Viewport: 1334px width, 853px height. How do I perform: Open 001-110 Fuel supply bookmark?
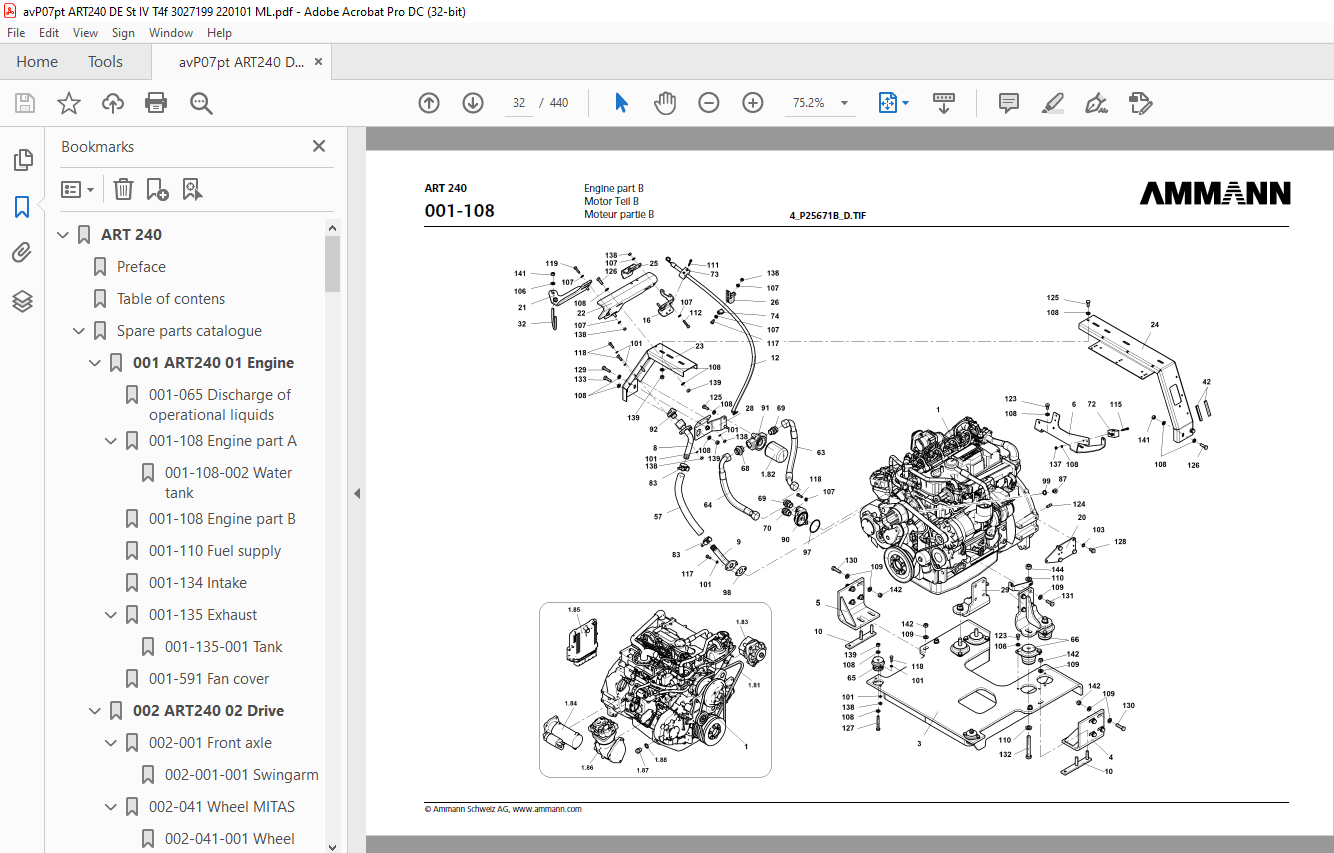click(215, 551)
